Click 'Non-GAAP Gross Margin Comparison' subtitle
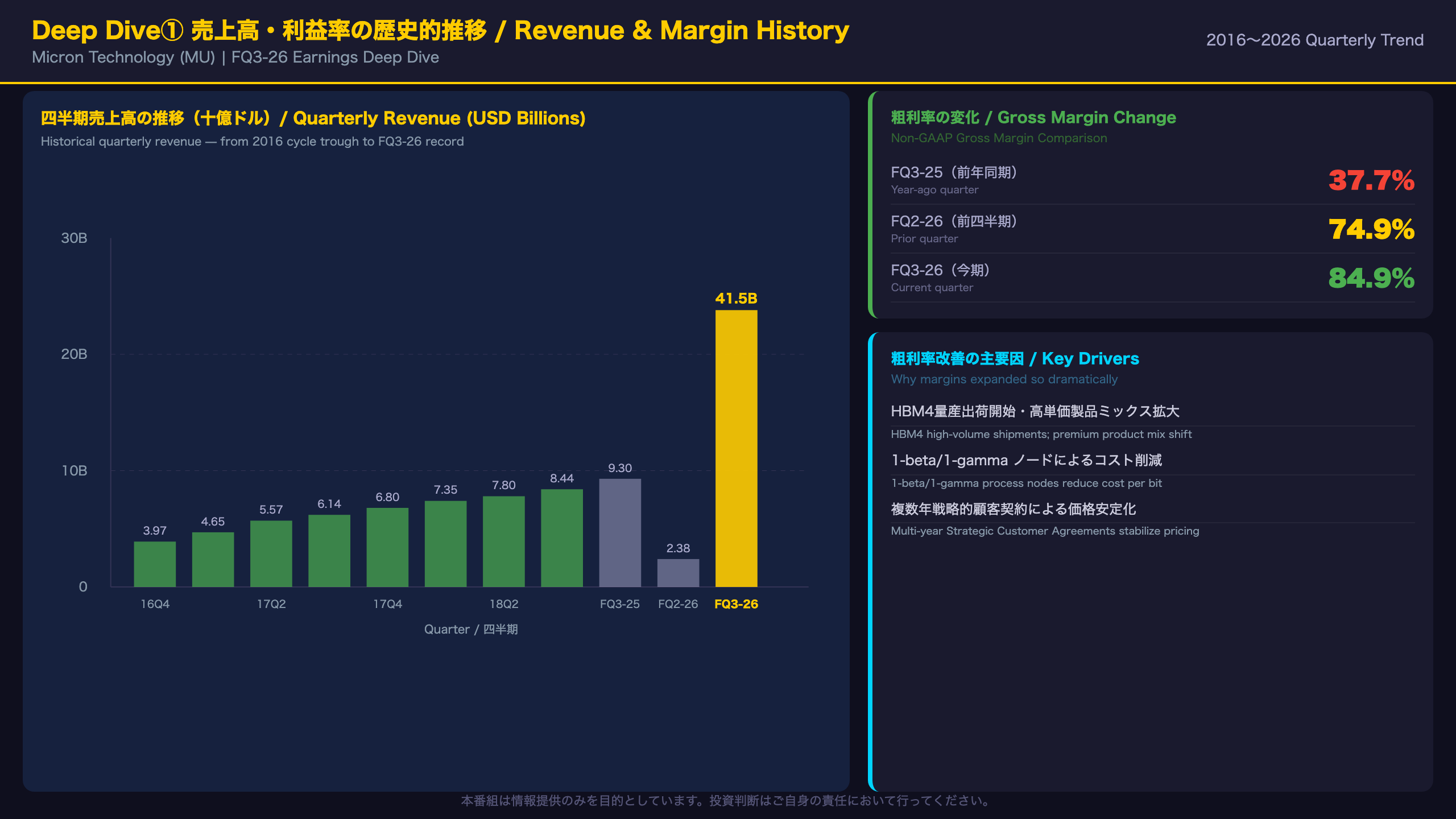Screen dimensions: 1456x819 [x=999, y=138]
